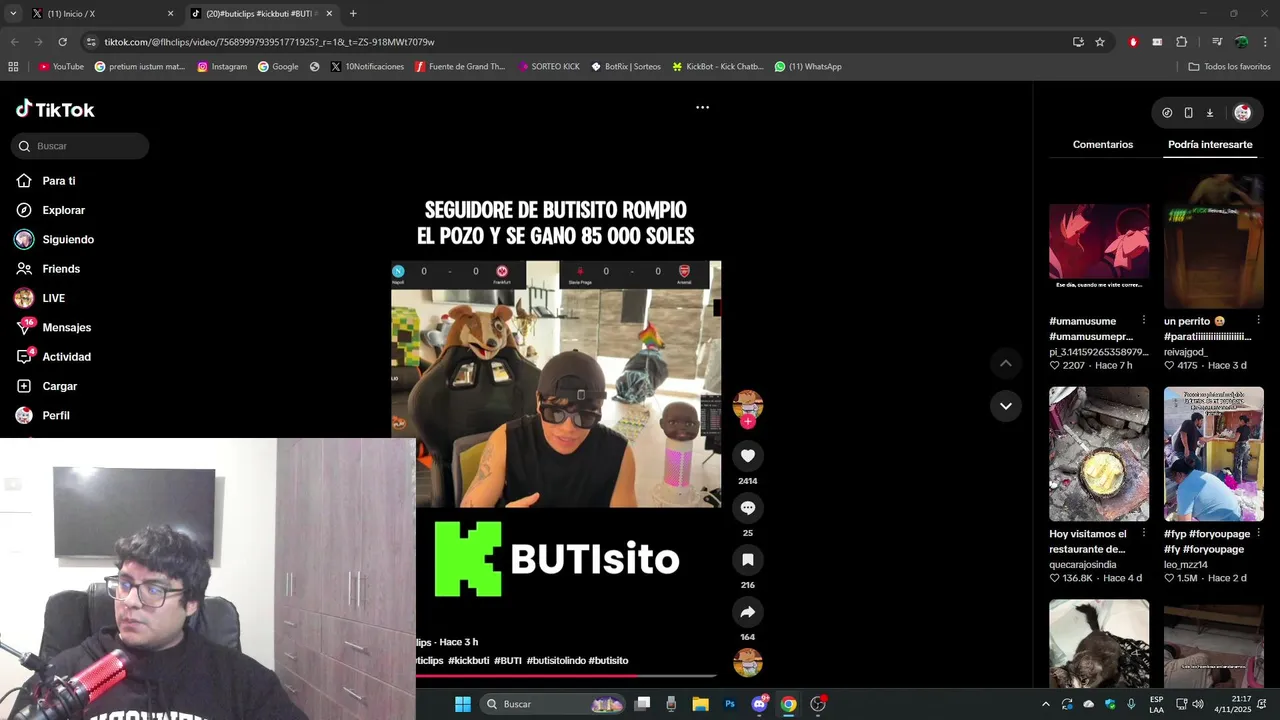
Task: Open the get-app phone icon
Action: pyautogui.click(x=1188, y=113)
